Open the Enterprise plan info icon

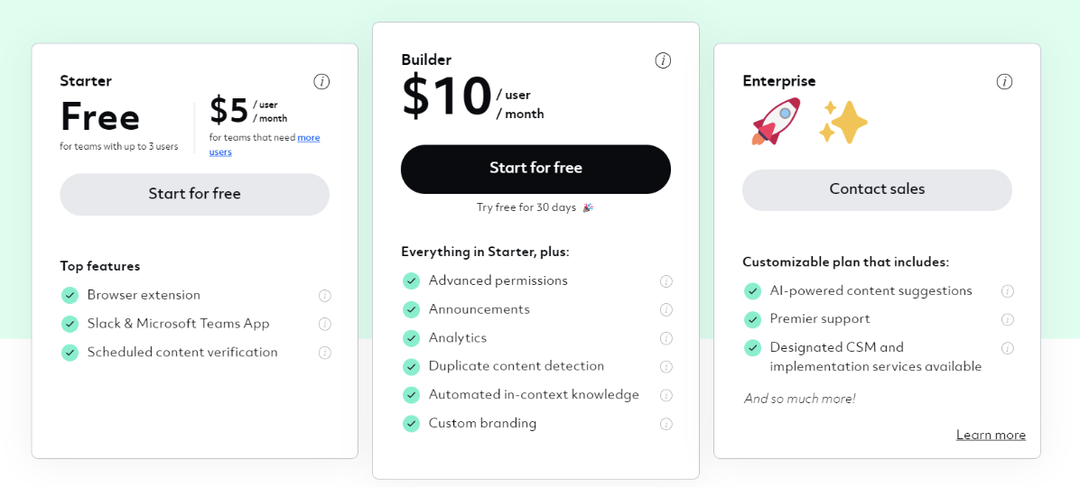pos(1004,81)
